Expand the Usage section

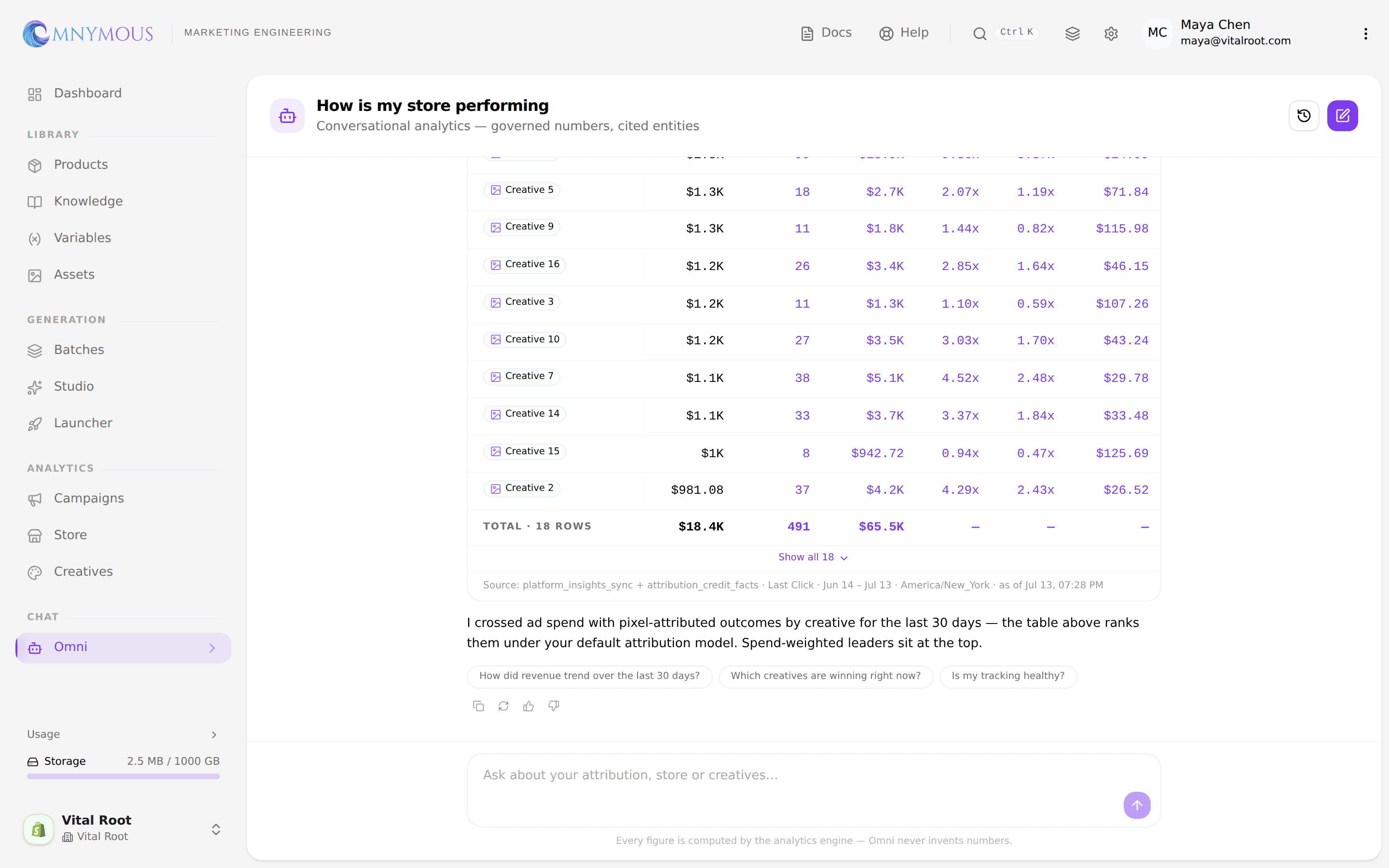coord(123,734)
